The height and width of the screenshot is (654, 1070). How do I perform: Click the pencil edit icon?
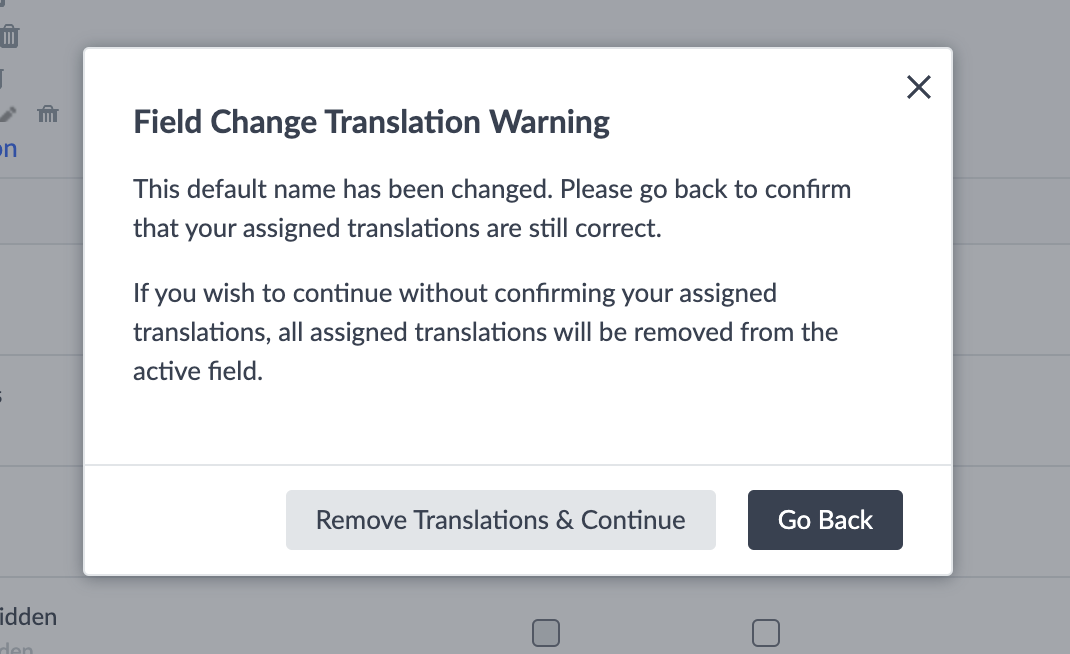click(8, 114)
